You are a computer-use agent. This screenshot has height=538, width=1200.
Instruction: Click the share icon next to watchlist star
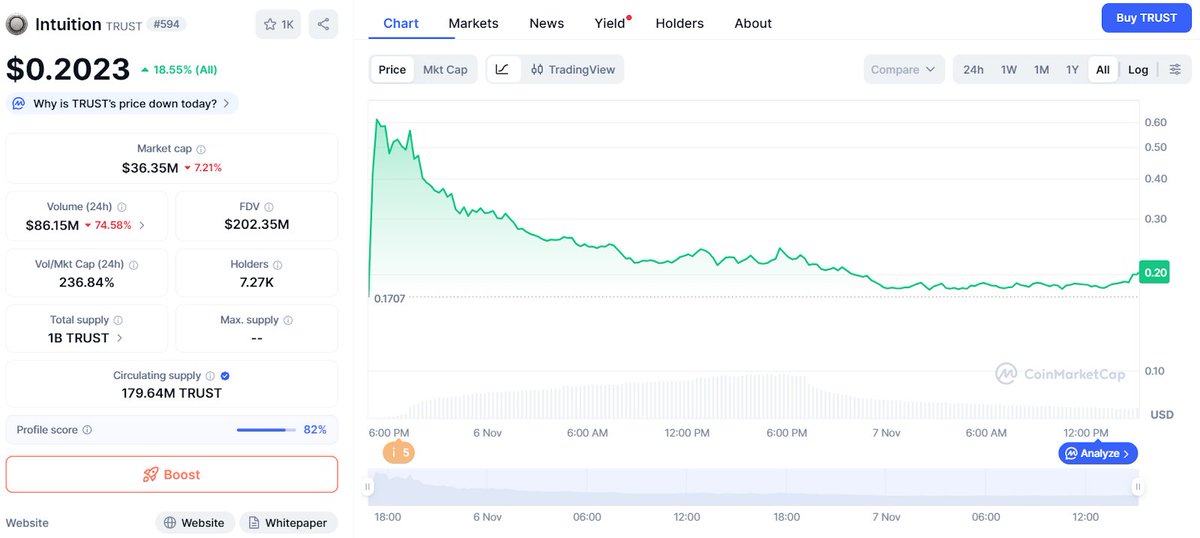pos(323,24)
